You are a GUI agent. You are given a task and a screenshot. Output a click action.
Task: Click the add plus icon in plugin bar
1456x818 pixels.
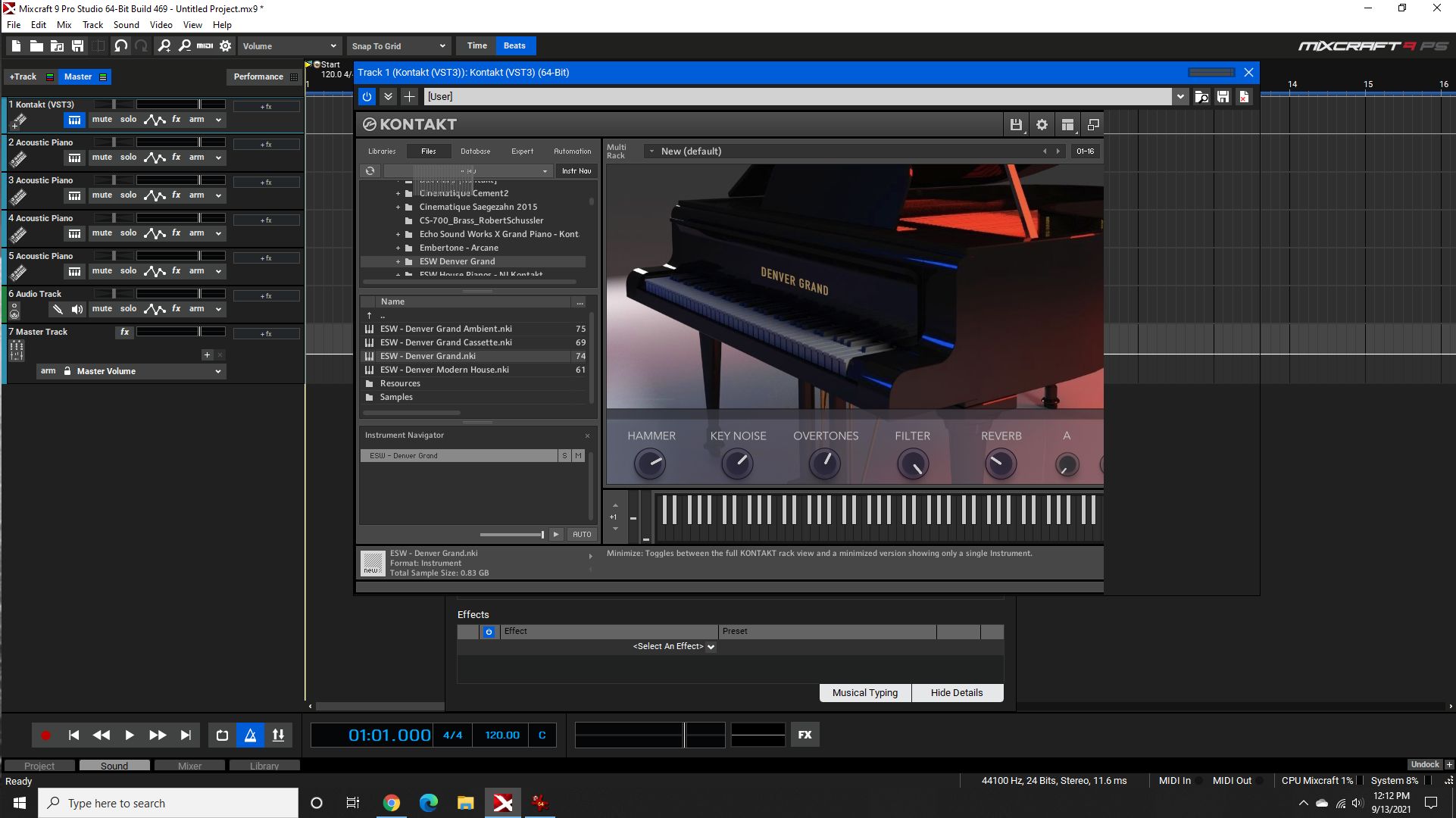coord(409,96)
